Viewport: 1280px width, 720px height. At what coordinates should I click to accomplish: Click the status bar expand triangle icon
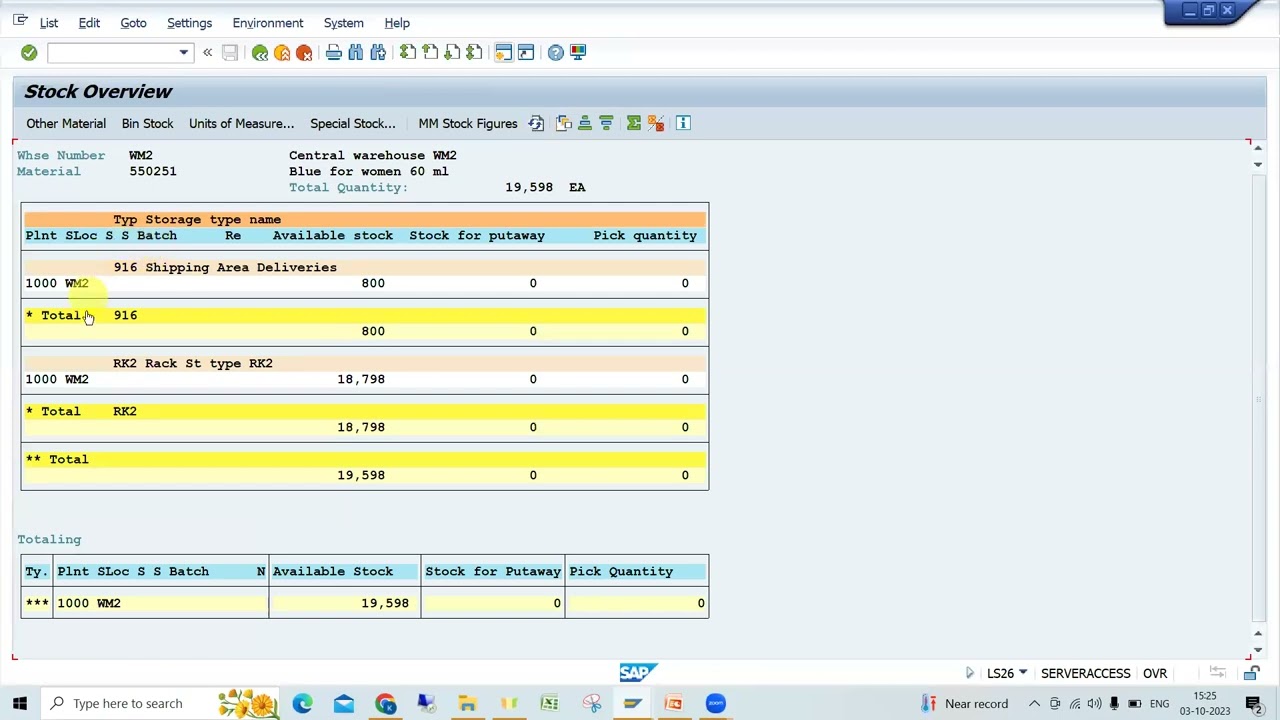pyautogui.click(x=969, y=673)
